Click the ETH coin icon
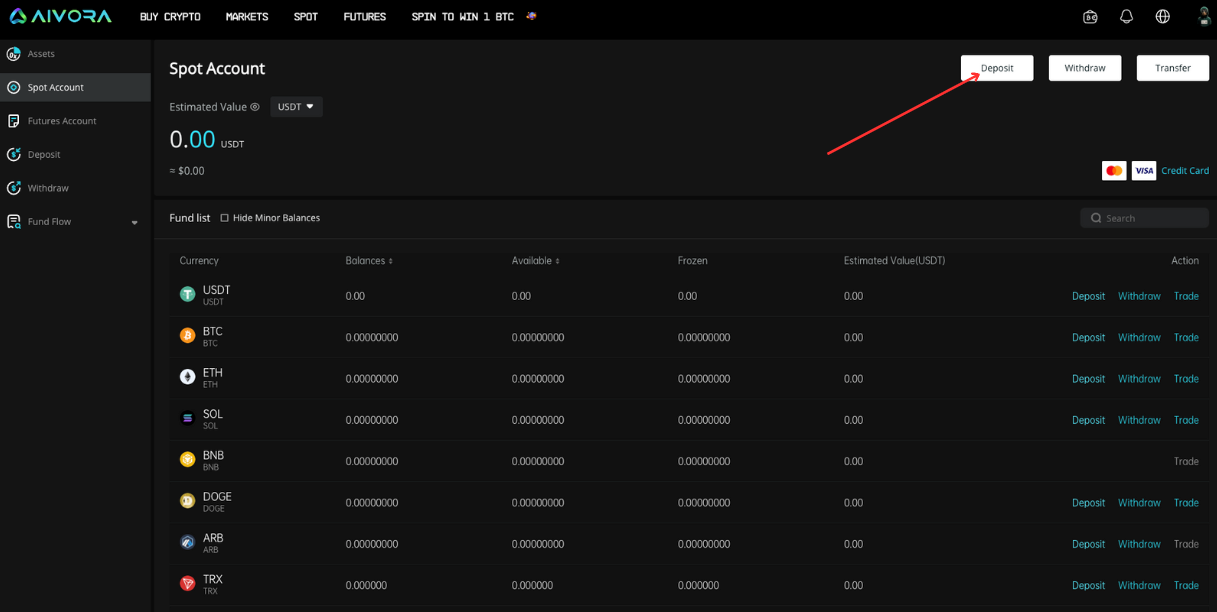Viewport: 1217px width, 612px height. (187, 377)
